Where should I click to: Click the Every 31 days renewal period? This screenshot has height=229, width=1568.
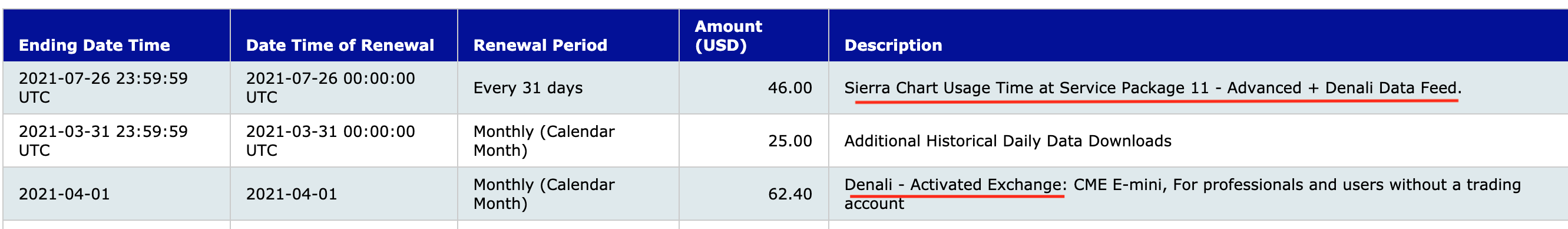click(528, 88)
